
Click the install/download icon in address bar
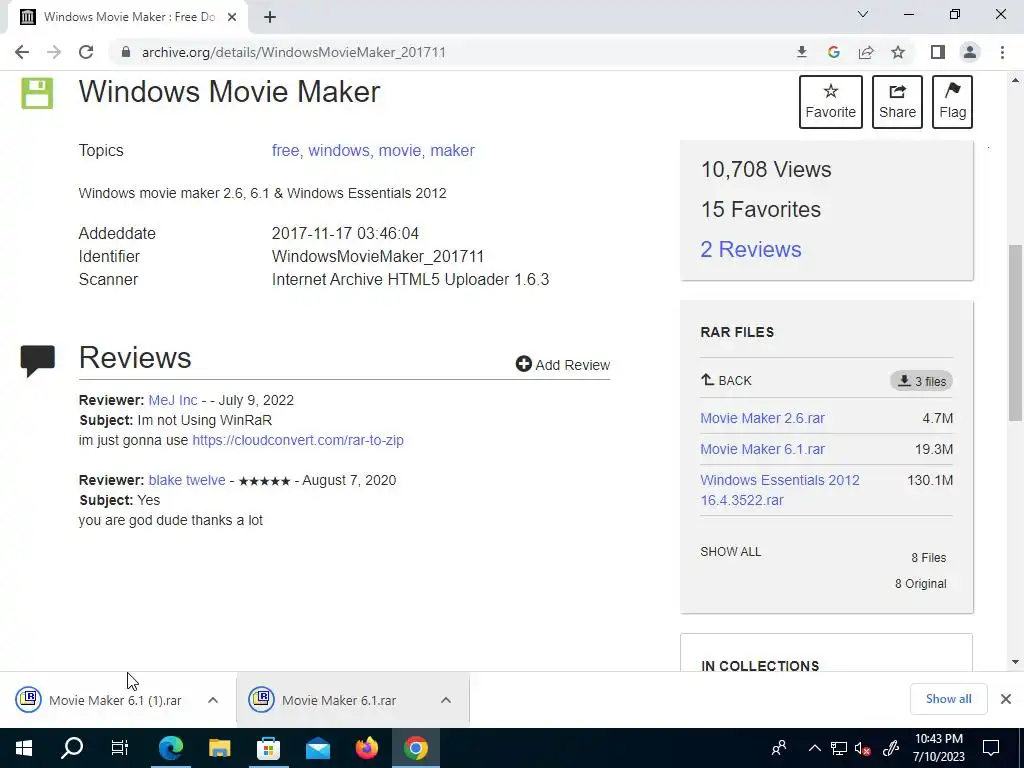point(802,52)
